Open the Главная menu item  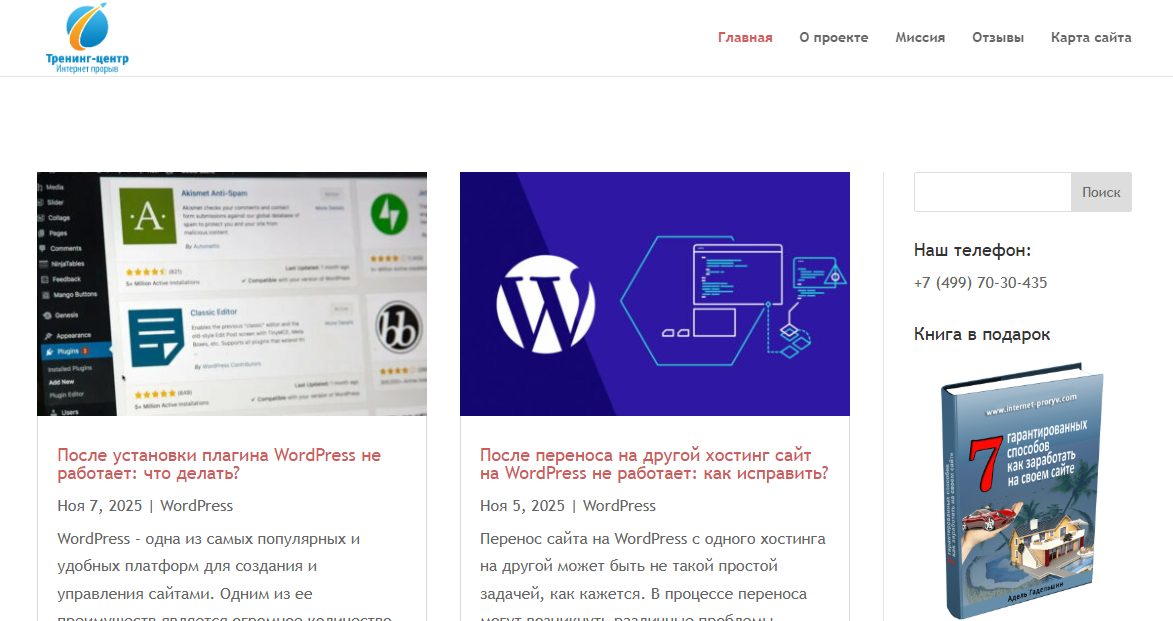coord(745,37)
